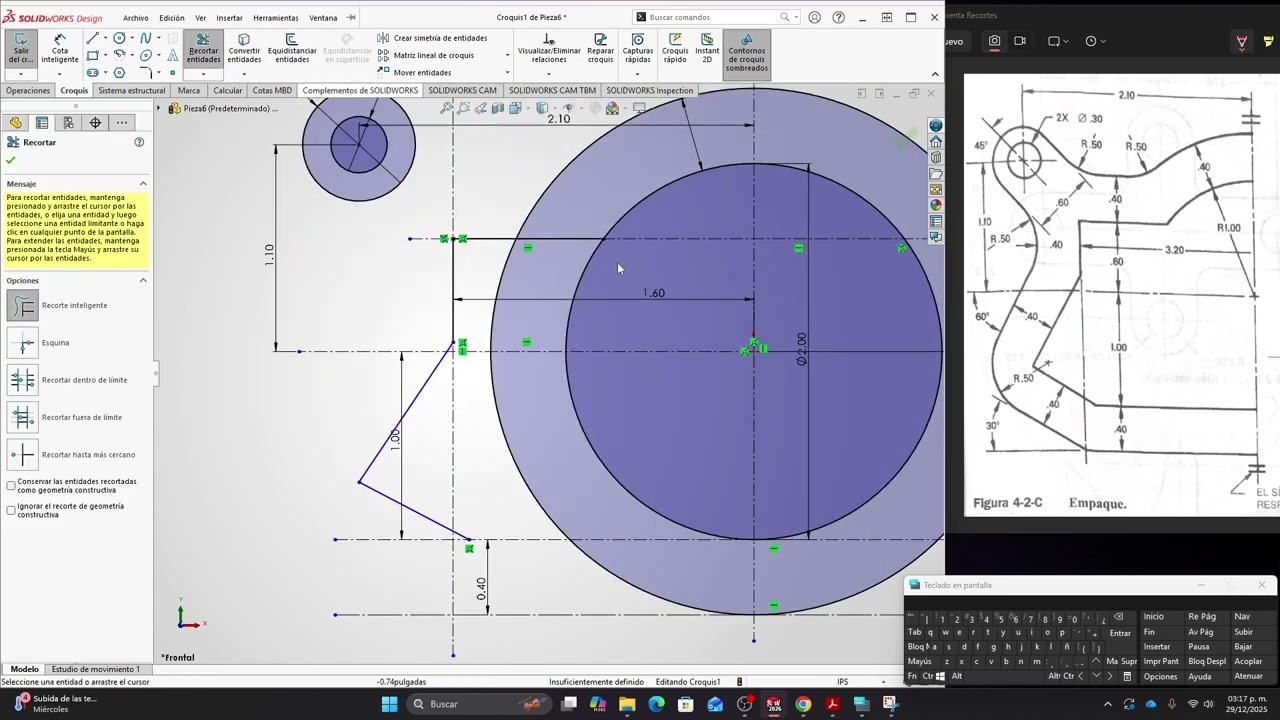The width and height of the screenshot is (1280, 720).
Task: Open Salir del croquis dropdown arrow
Action: [20, 74]
